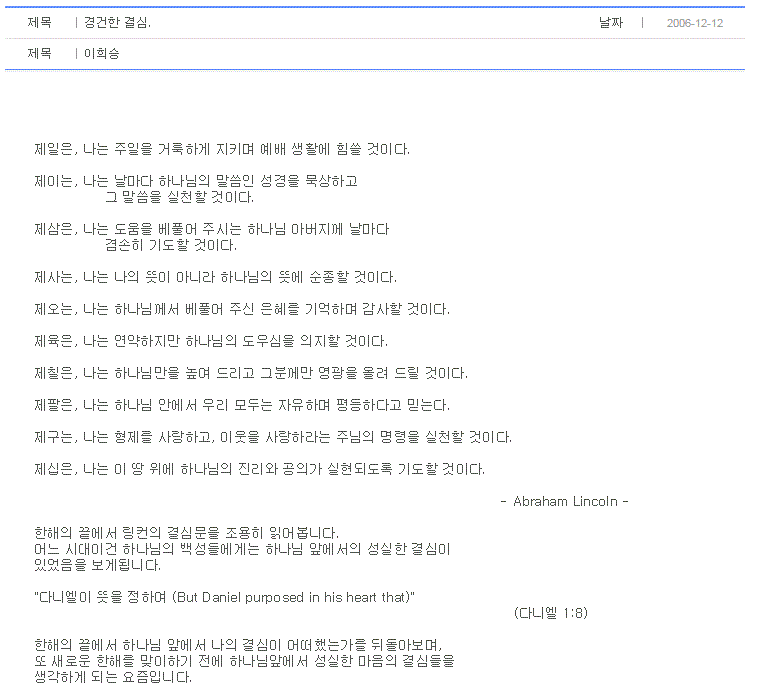Click the '제목' label beside 이희승
780x691 pixels.
(39, 53)
